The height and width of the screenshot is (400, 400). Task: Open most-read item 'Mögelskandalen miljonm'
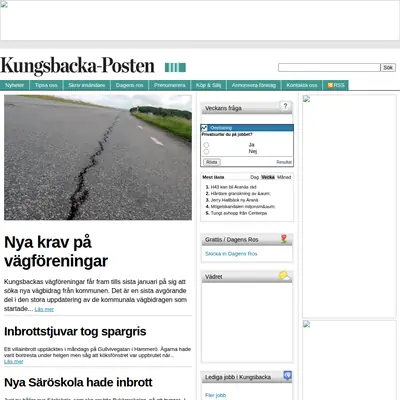243,207
